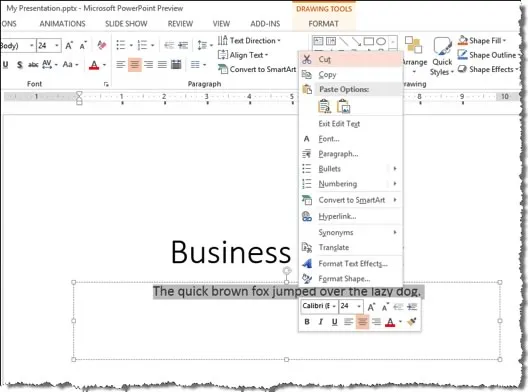Screen dimensions: 528x392
Task: Switch to the ANIMATIONS ribbon tab
Action: (62, 24)
